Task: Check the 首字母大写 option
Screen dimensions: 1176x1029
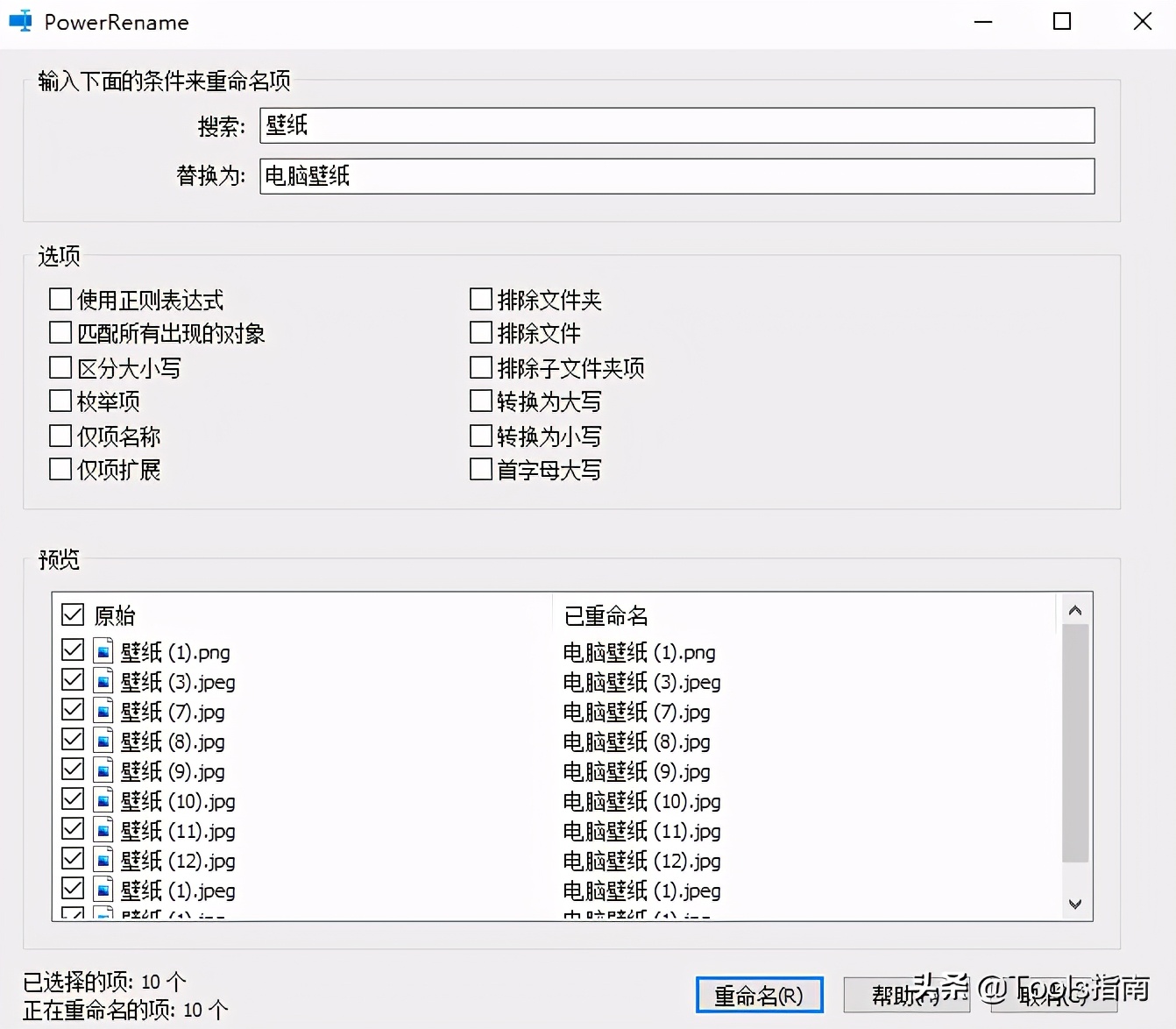Action: coord(481,469)
